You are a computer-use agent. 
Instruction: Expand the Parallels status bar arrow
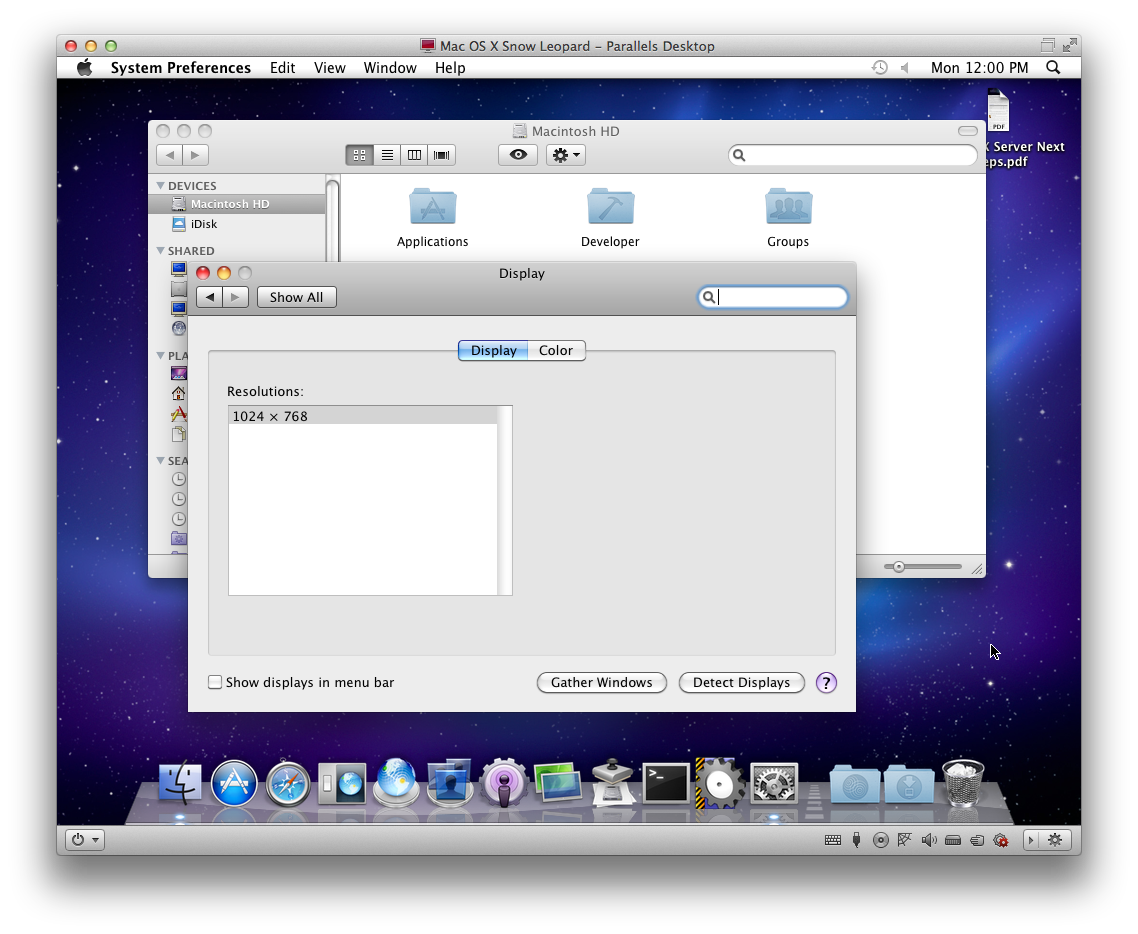1031,840
